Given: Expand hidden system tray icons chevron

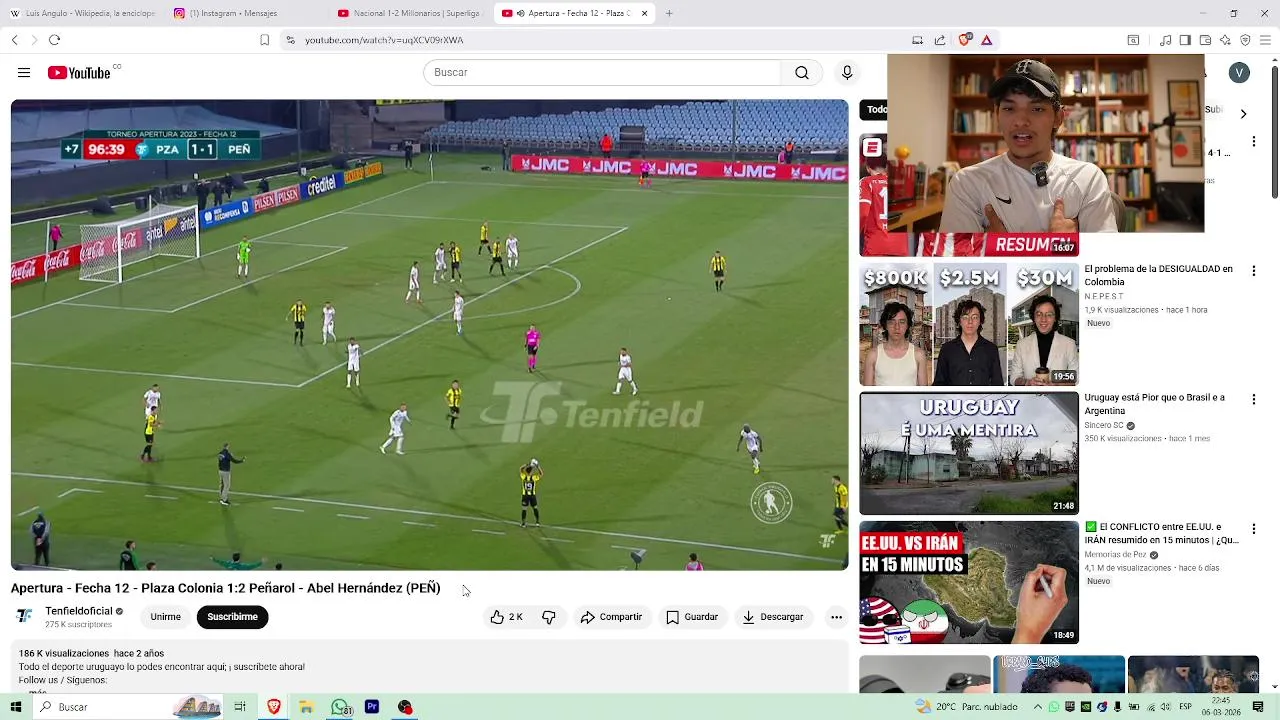Looking at the screenshot, I should [x=1039, y=707].
